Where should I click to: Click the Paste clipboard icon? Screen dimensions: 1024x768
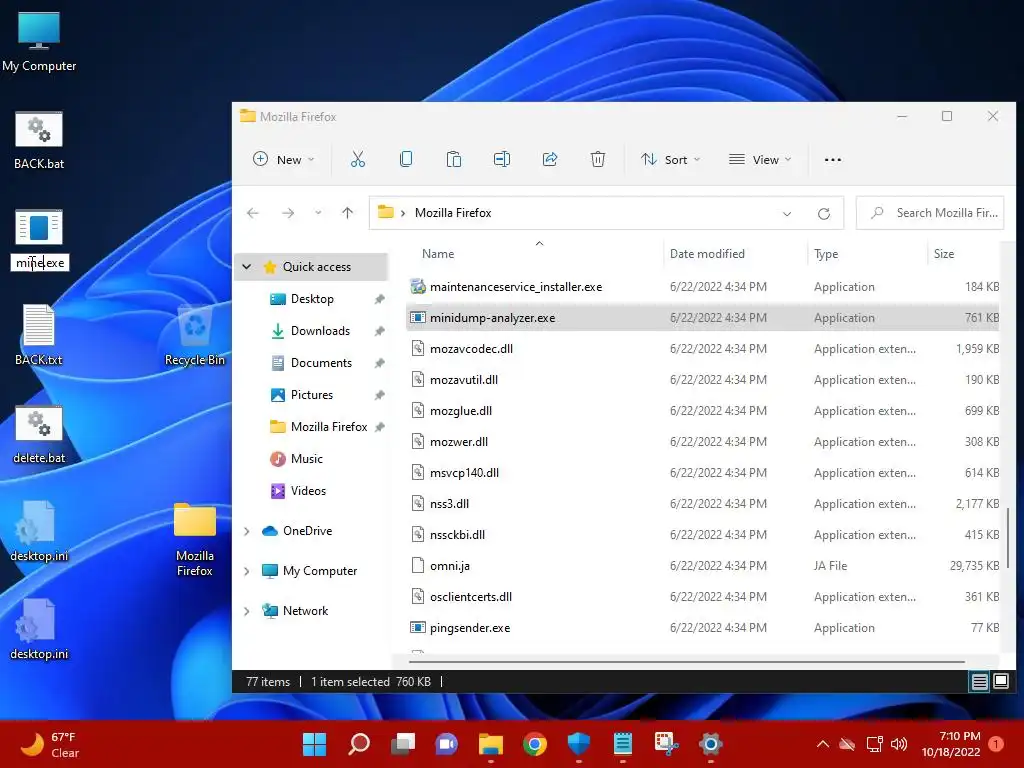pyautogui.click(x=453, y=159)
